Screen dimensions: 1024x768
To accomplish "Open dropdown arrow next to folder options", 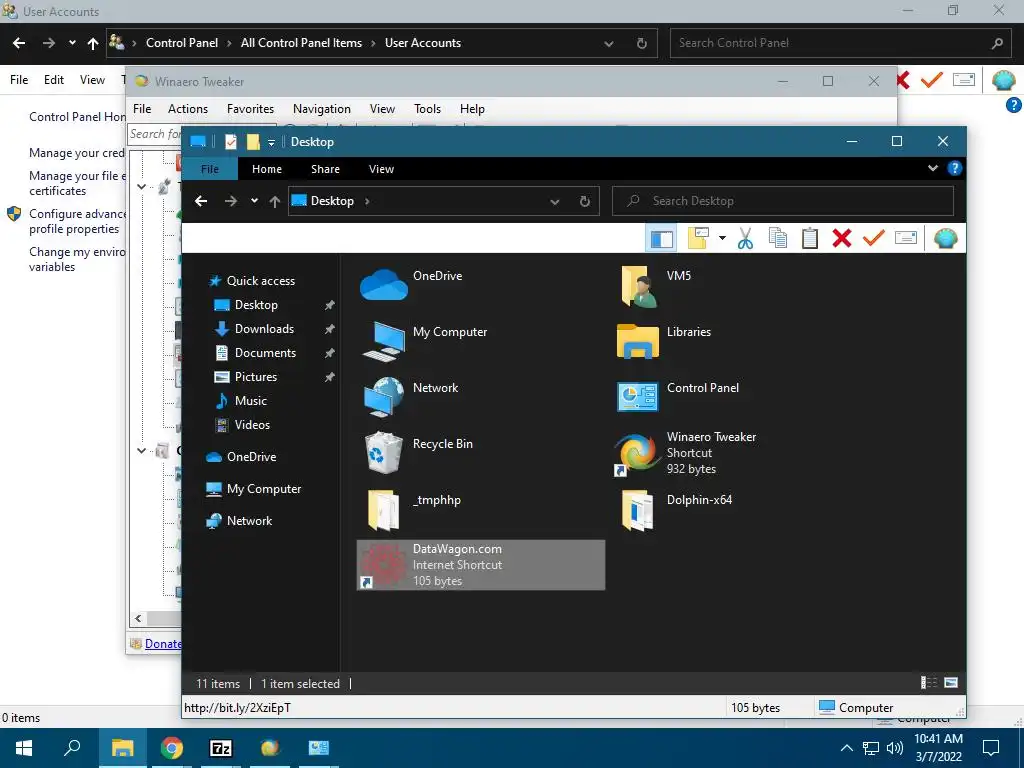I will coord(722,238).
